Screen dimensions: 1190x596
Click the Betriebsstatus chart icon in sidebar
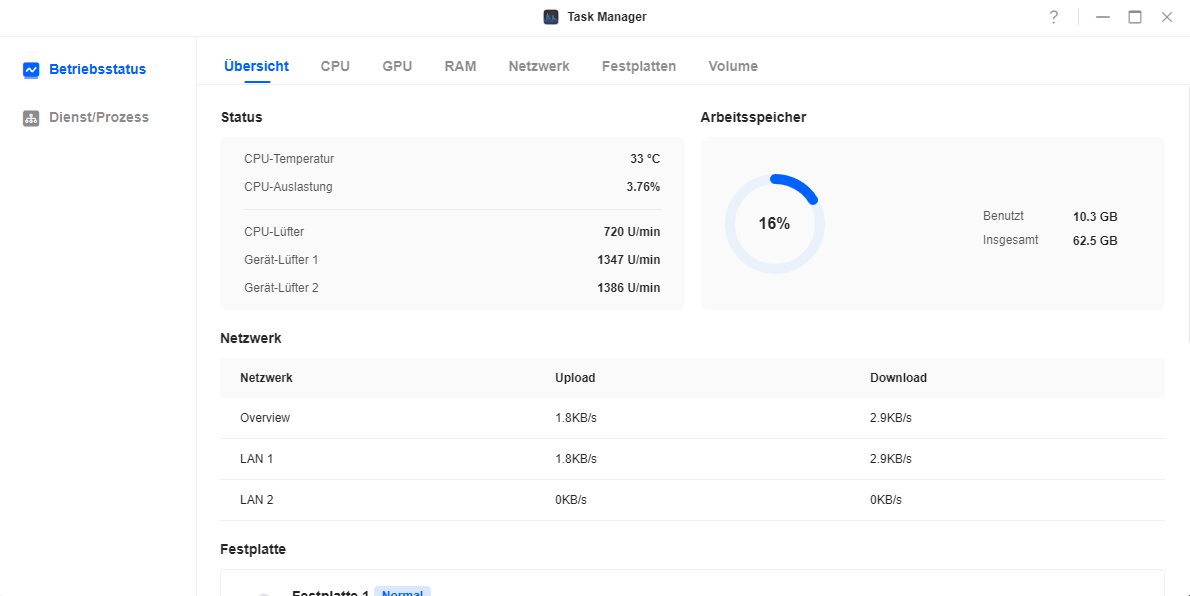tap(31, 70)
